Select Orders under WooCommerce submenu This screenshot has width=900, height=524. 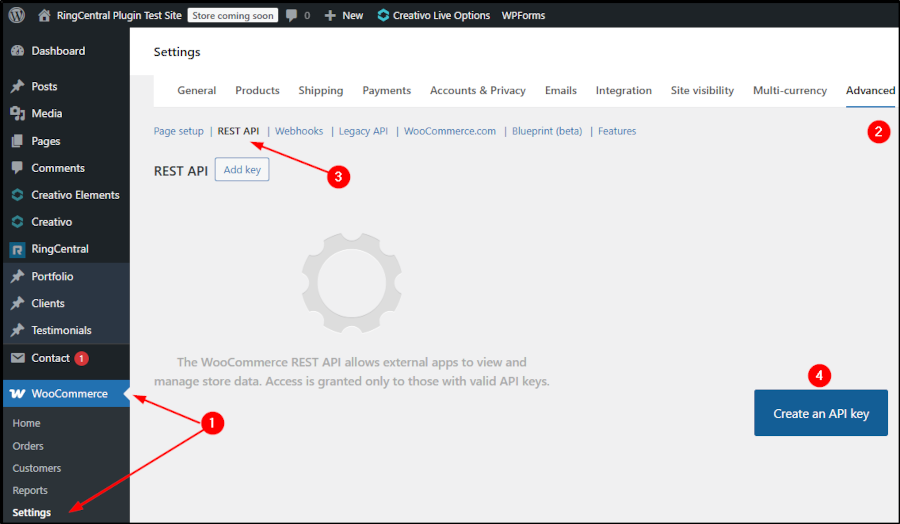coord(28,446)
